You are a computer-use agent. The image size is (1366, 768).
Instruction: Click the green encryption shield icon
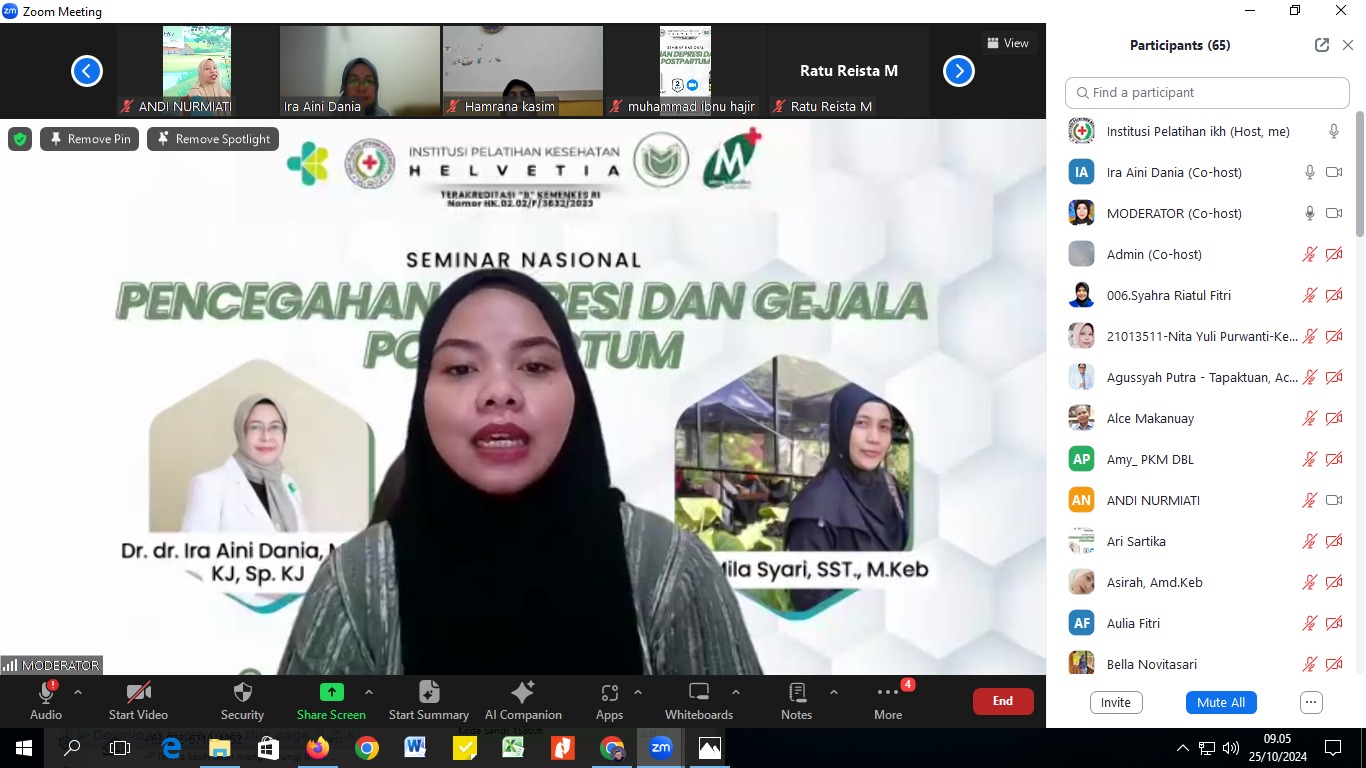point(20,139)
